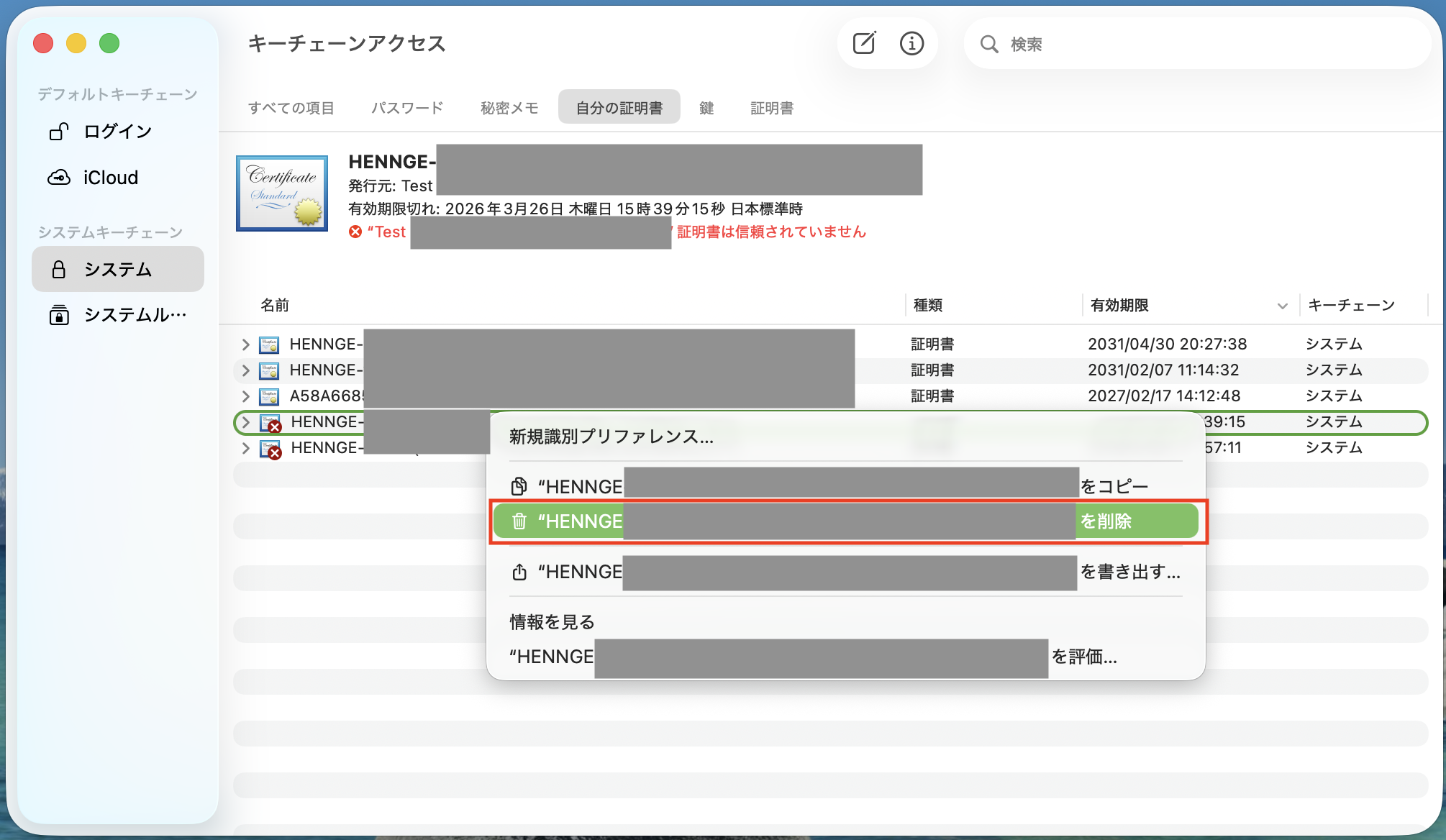Focus the 検索 search field
1446x840 pixels.
1198,45
